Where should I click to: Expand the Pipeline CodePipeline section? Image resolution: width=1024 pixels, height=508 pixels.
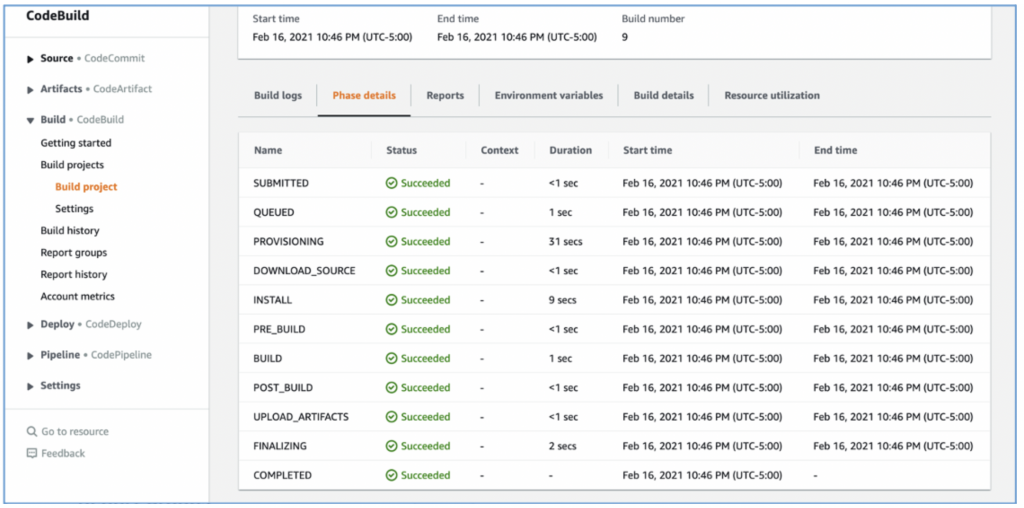tap(31, 355)
